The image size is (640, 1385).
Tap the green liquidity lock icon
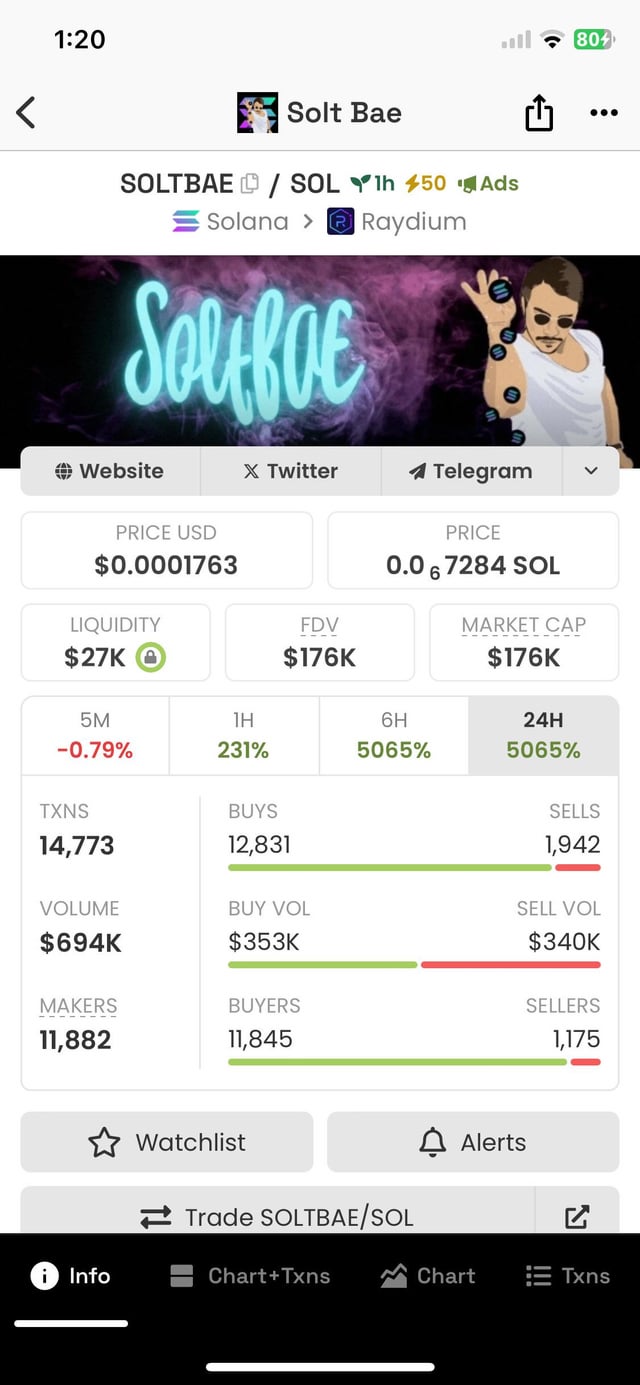(151, 657)
